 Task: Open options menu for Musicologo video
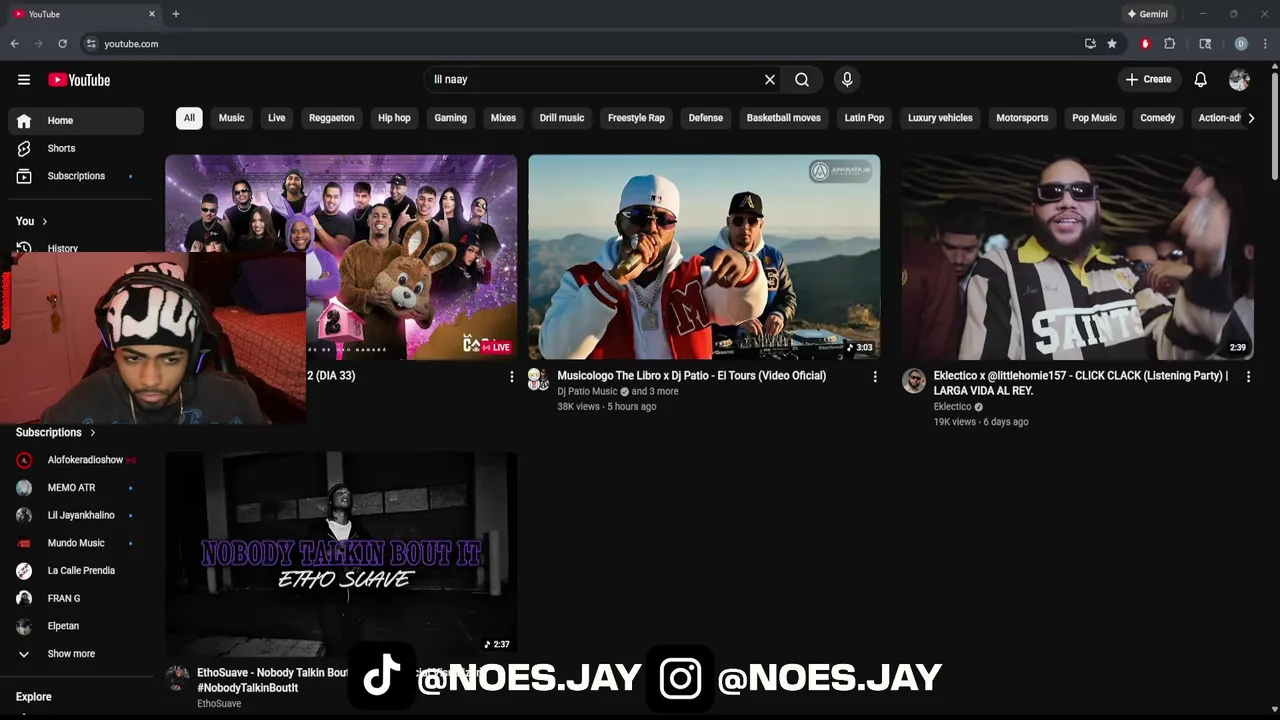[x=875, y=377]
